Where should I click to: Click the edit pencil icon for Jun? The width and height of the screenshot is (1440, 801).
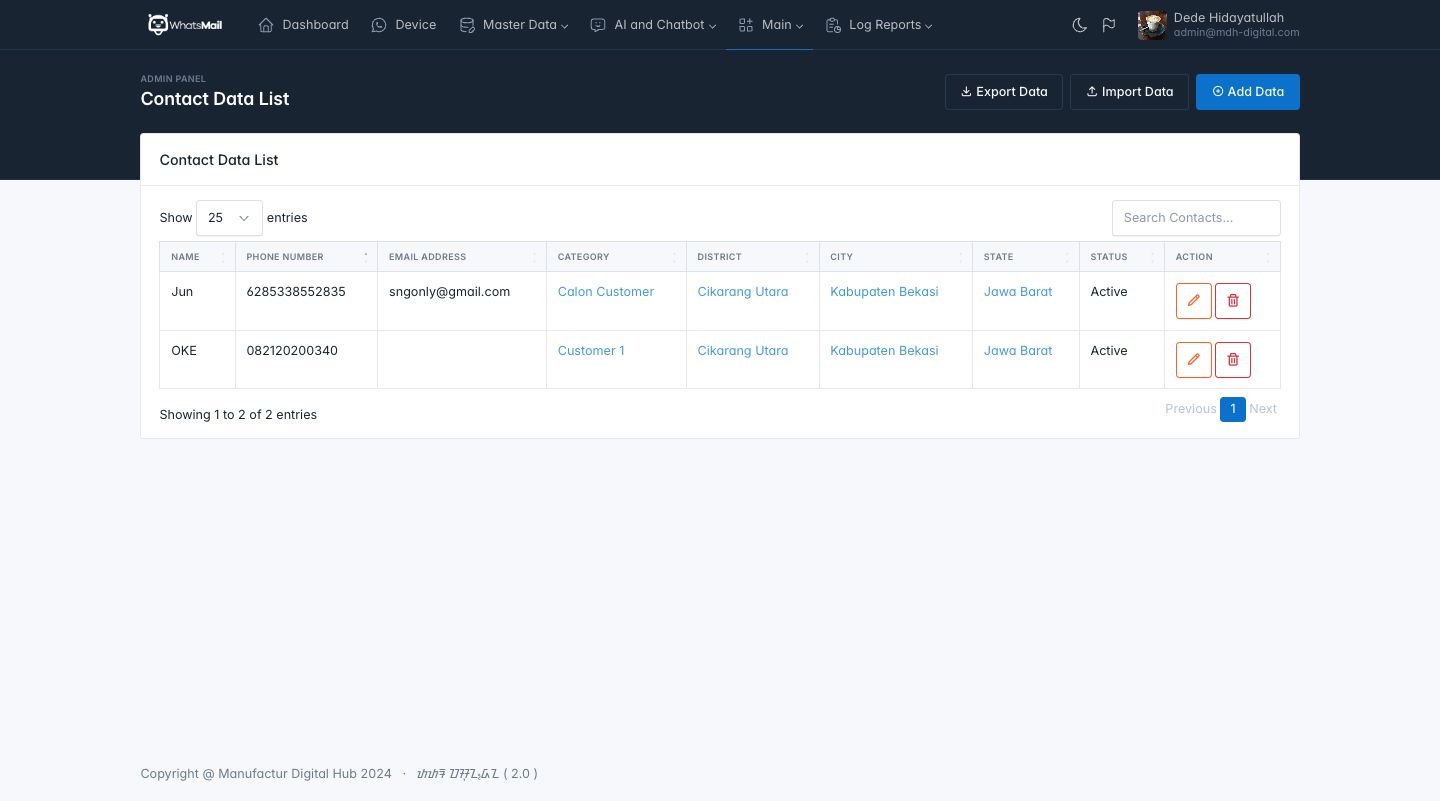tap(1193, 301)
